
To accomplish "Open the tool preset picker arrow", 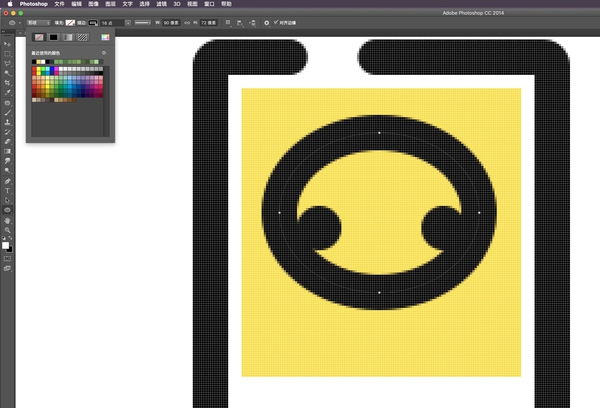I will pyautogui.click(x=20, y=23).
